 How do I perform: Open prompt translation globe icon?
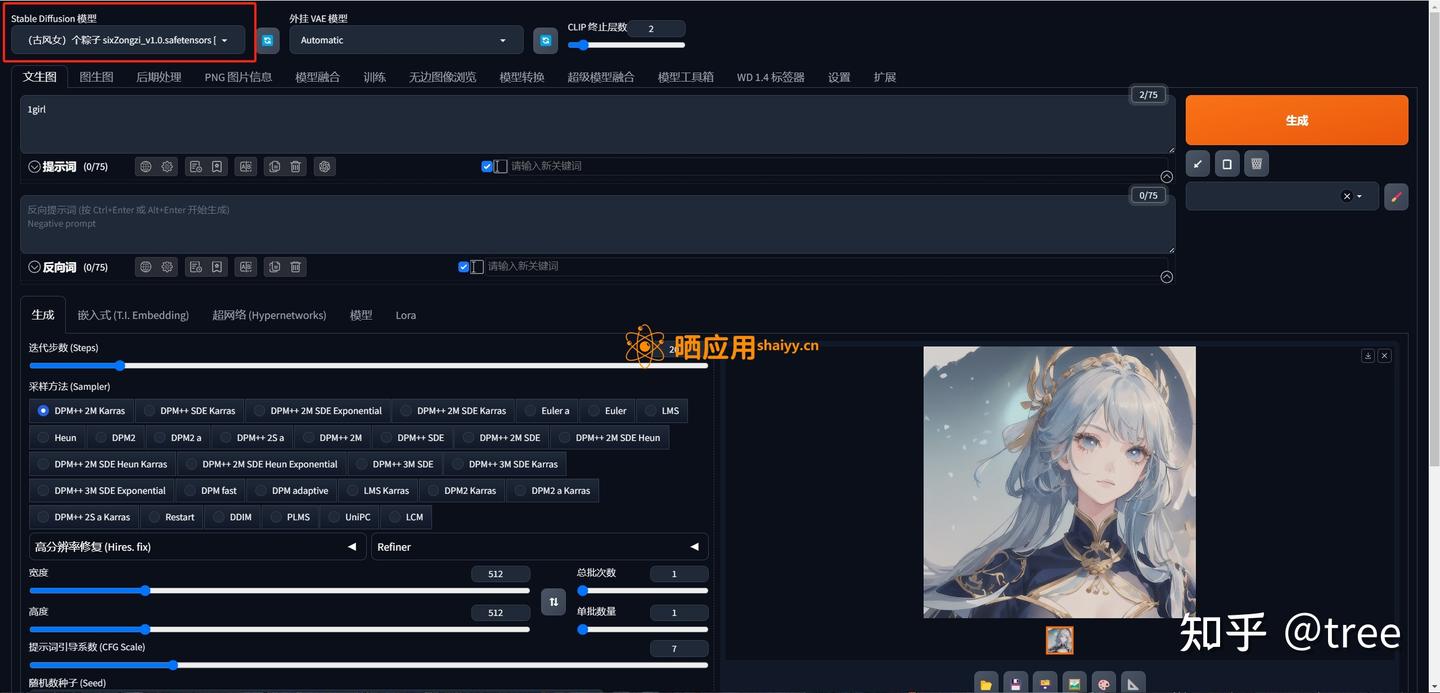tap(145, 166)
